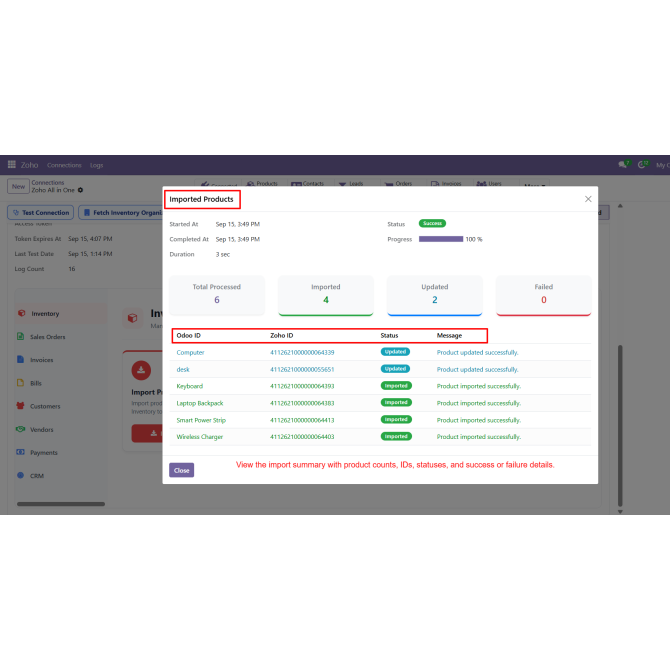
Task: Click Zoho ID 4112621000000064393
Action: (302, 386)
